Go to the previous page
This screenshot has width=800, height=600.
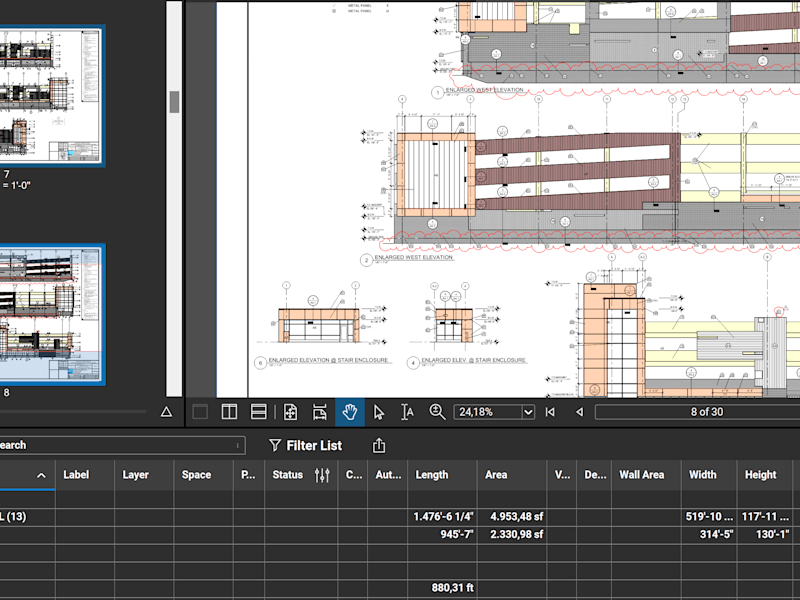point(579,412)
